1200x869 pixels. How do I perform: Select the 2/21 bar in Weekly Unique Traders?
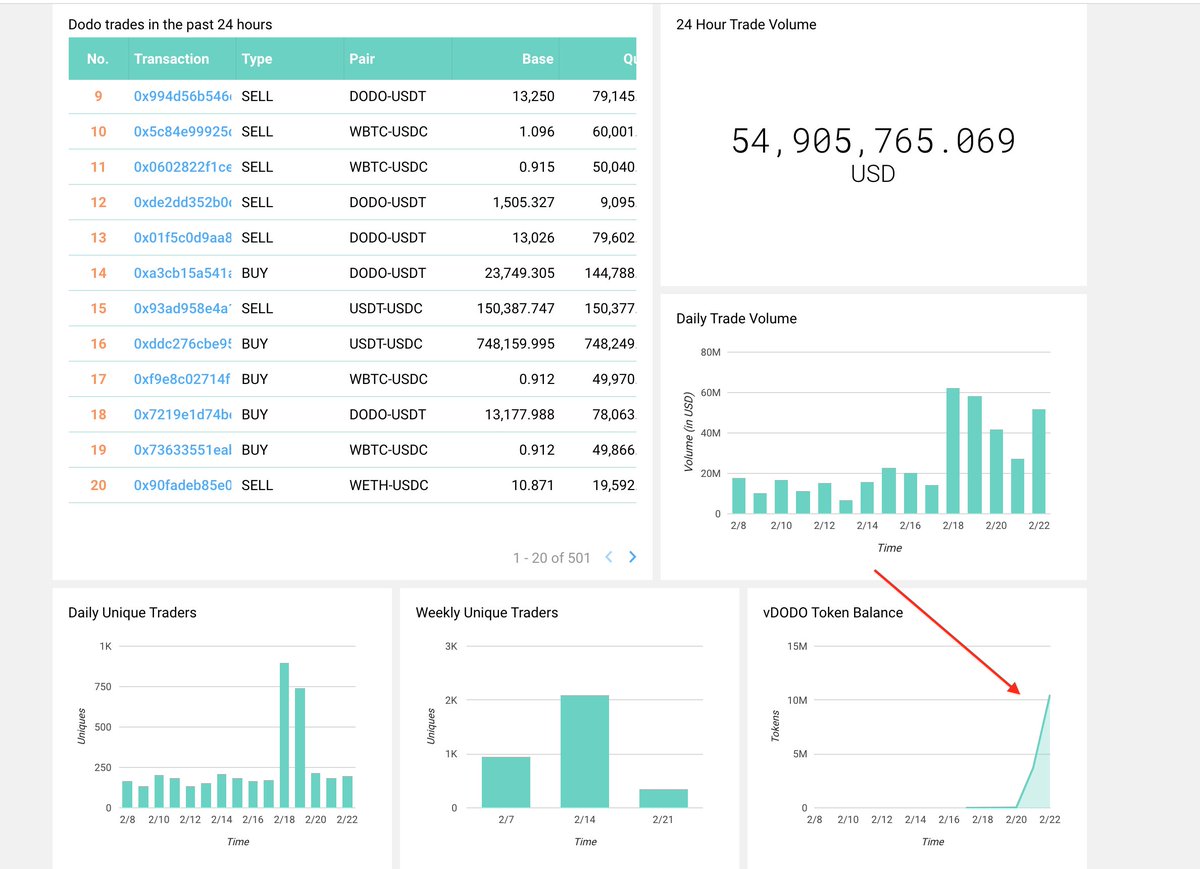tap(663, 798)
